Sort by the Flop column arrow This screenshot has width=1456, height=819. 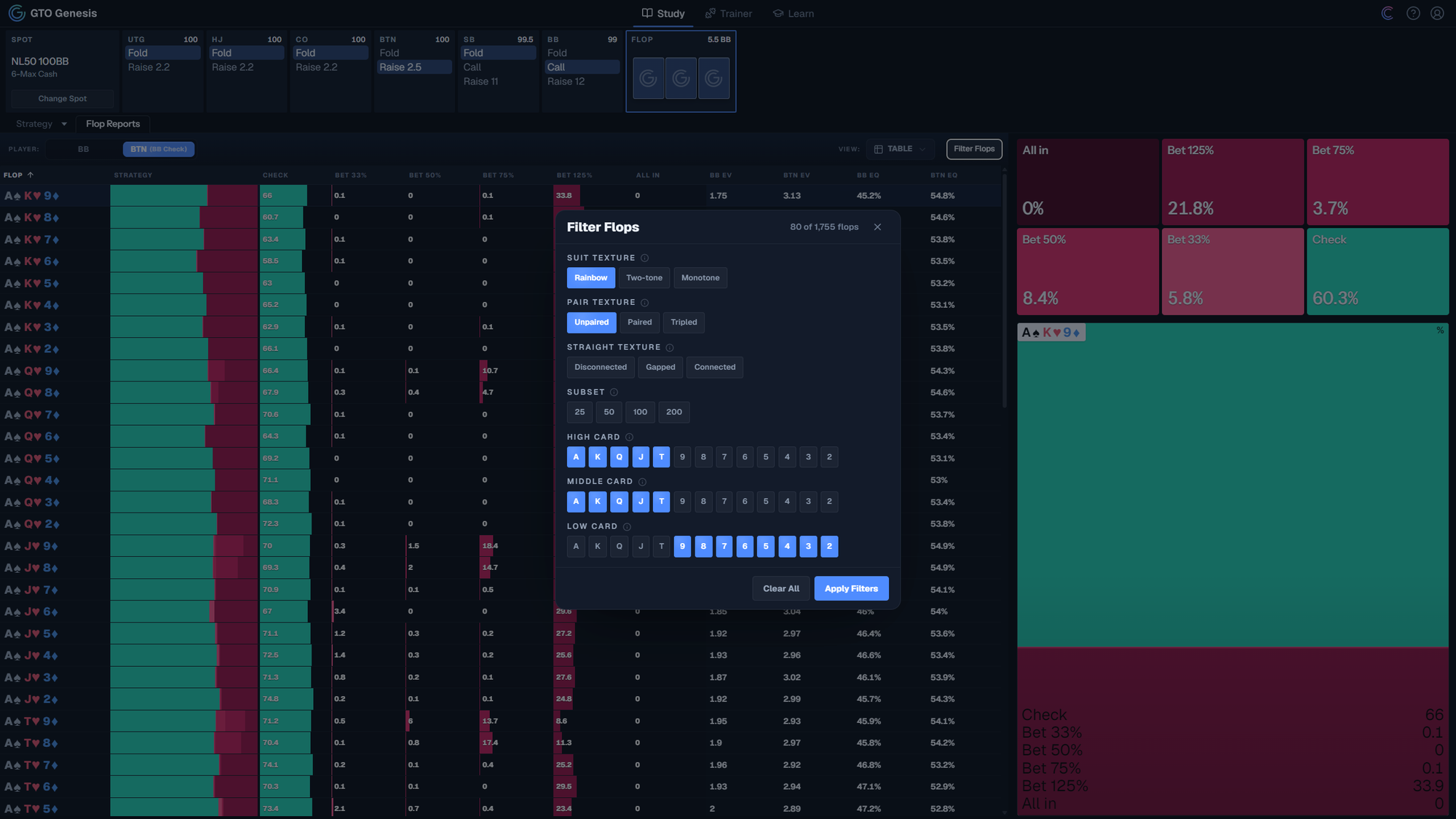coord(31,175)
